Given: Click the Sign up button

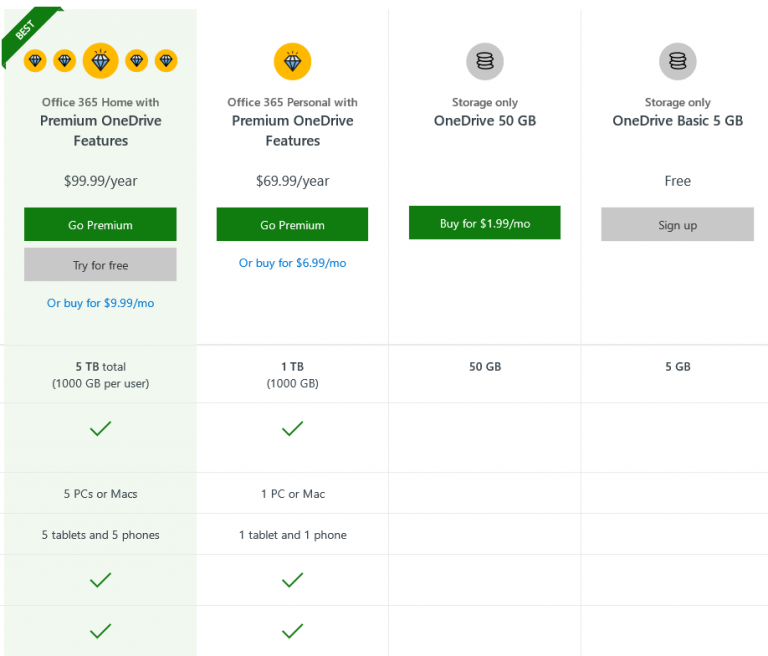Looking at the screenshot, I should click(677, 224).
